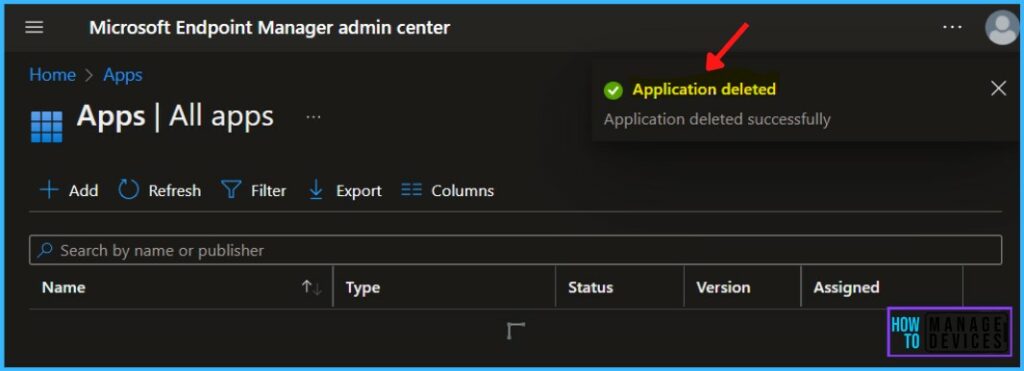Click the Version column header

coord(723,287)
